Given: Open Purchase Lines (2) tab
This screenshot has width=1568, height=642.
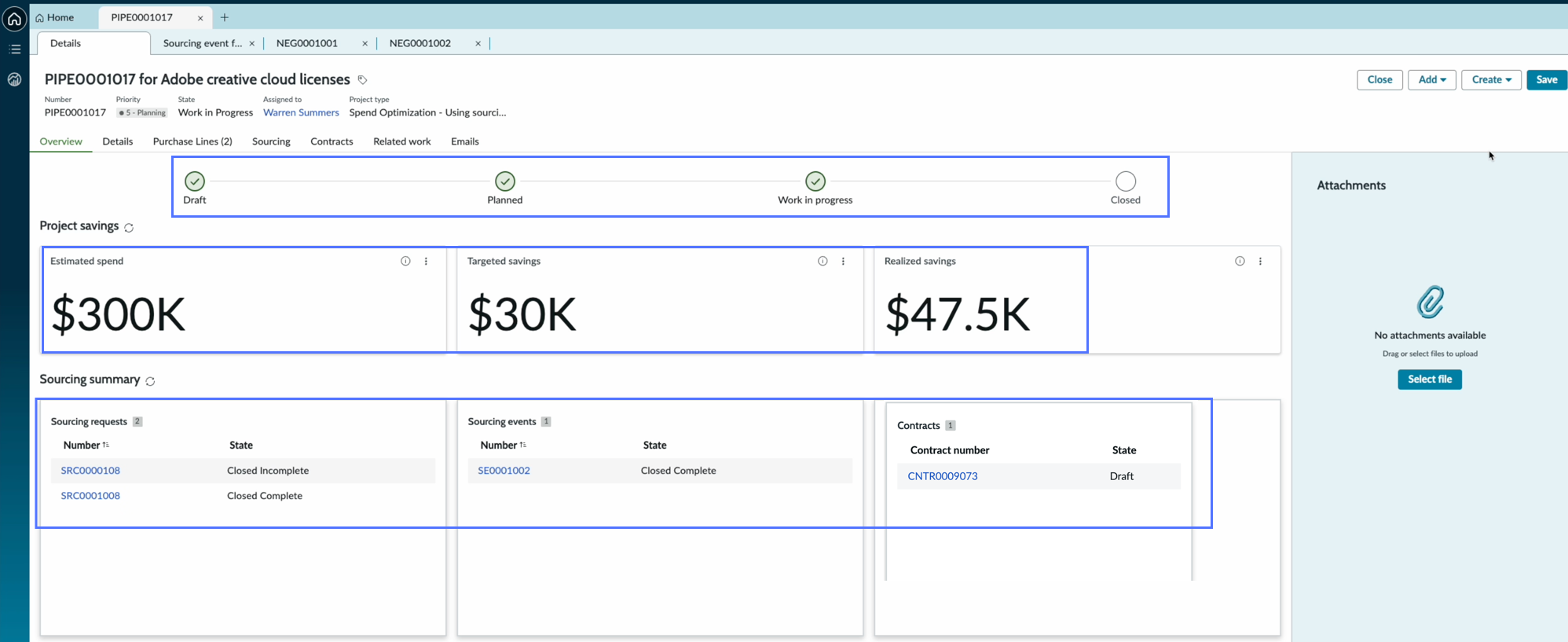Looking at the screenshot, I should 192,141.
